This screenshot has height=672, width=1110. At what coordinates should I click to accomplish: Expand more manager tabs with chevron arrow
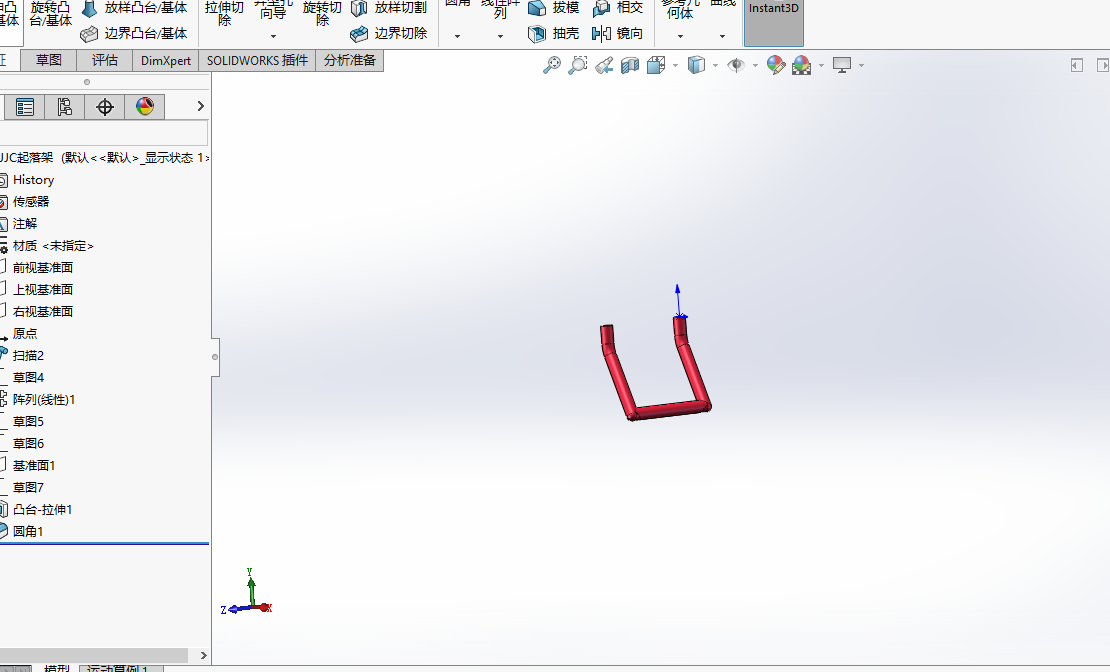[200, 106]
